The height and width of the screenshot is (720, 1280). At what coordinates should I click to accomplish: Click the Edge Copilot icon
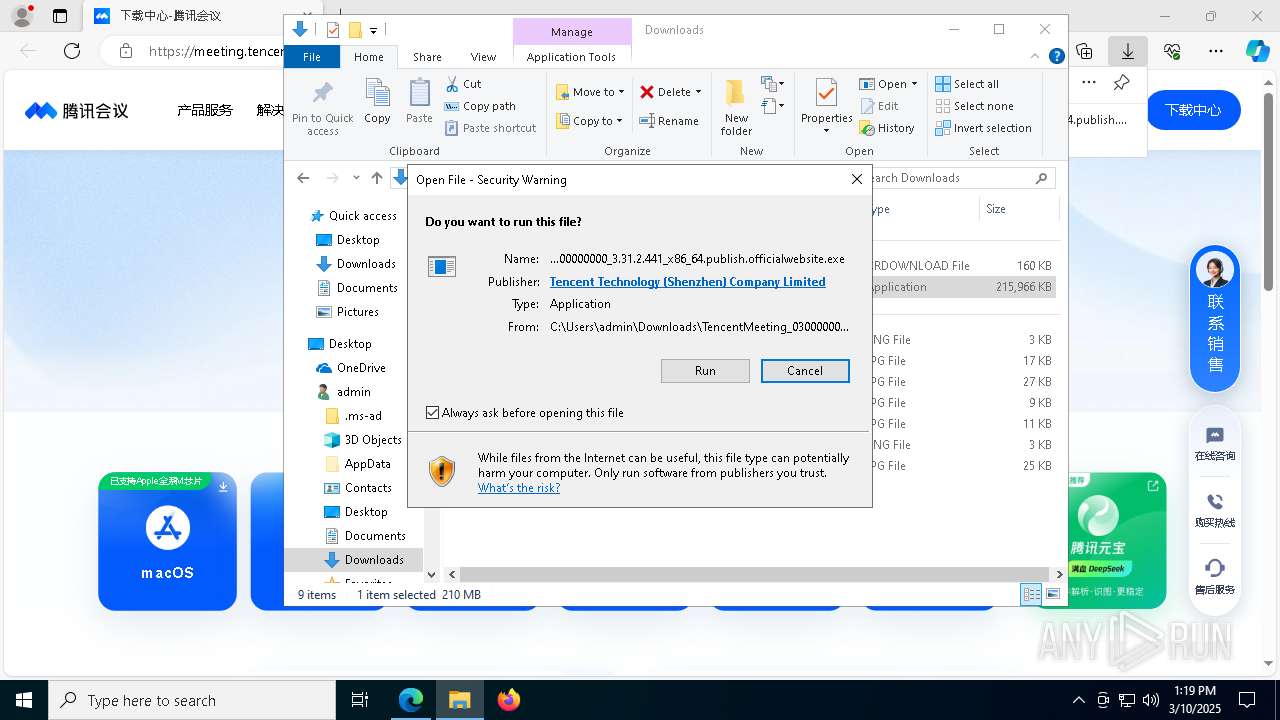pyautogui.click(x=1257, y=51)
